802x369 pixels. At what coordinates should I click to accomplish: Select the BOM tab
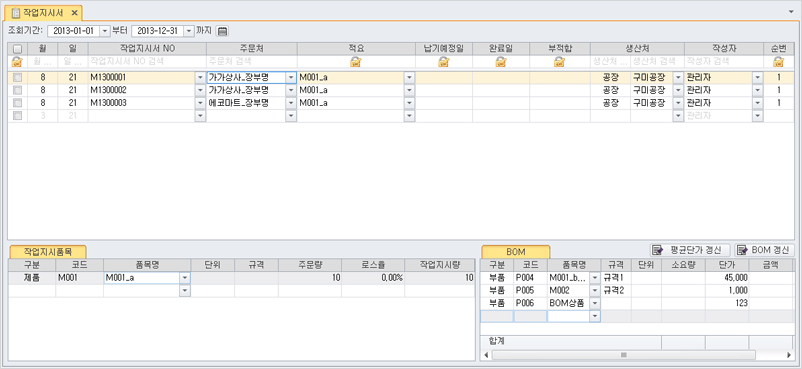point(516,251)
